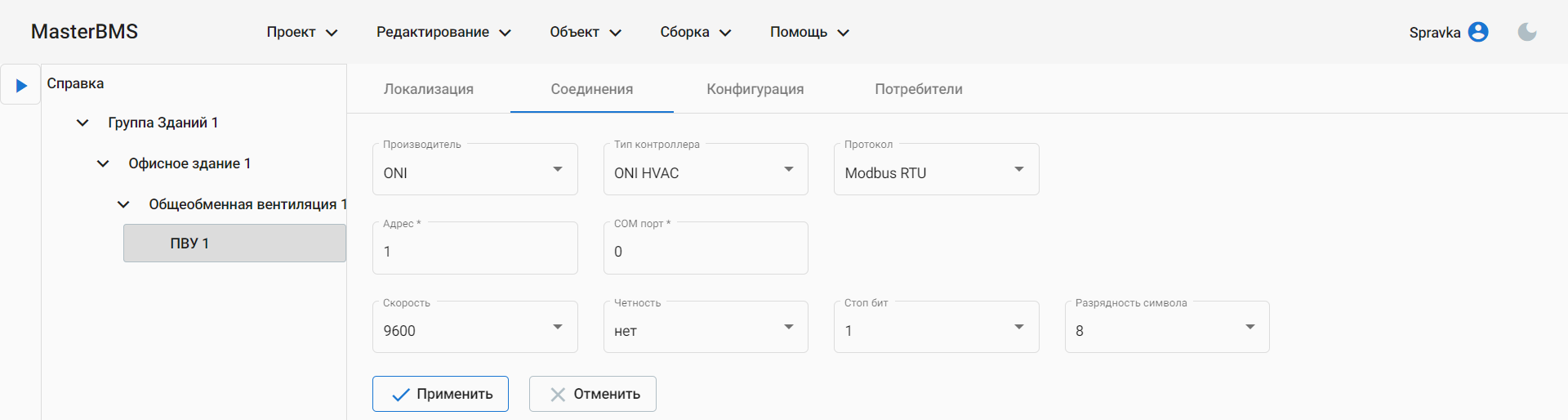
Task: Switch to the Локализация tab
Action: (x=429, y=89)
